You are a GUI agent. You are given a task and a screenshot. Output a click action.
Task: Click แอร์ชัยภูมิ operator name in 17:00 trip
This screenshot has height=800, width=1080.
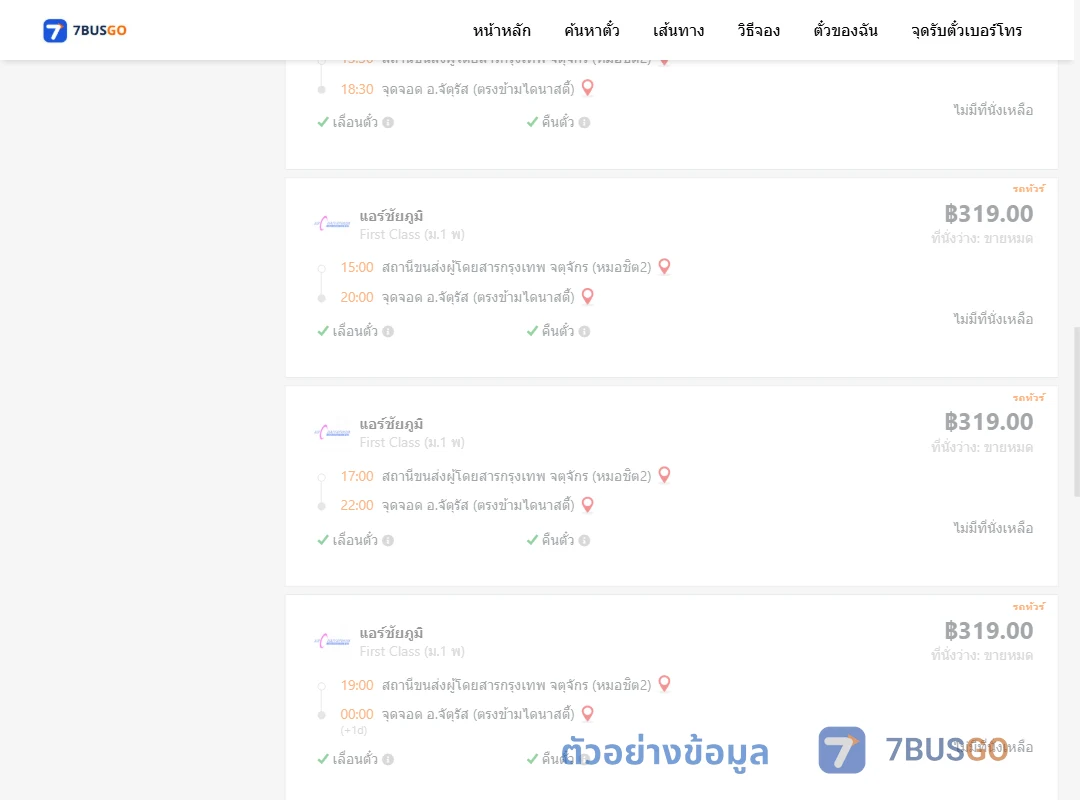click(x=391, y=424)
